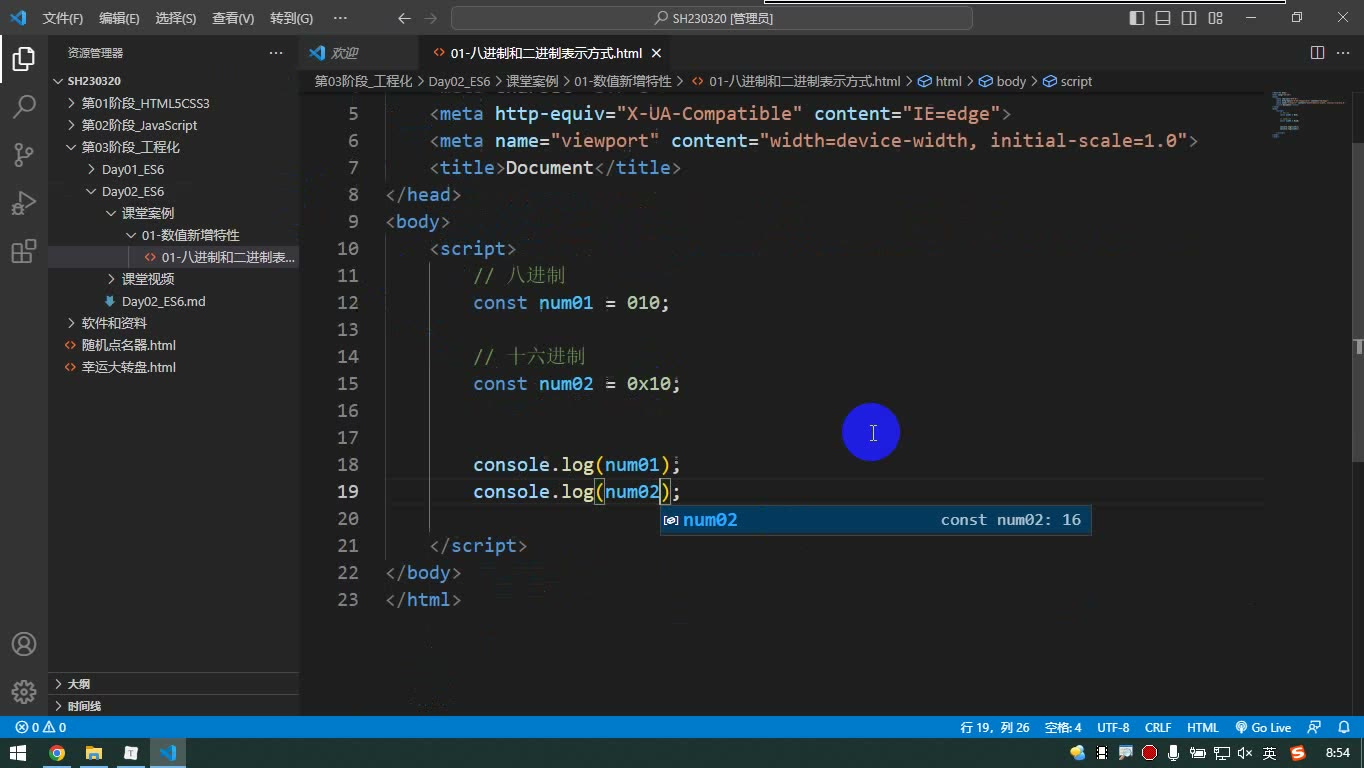Expand the 第01阶段_HTML5CSS3 folder

pyautogui.click(x=174, y=103)
